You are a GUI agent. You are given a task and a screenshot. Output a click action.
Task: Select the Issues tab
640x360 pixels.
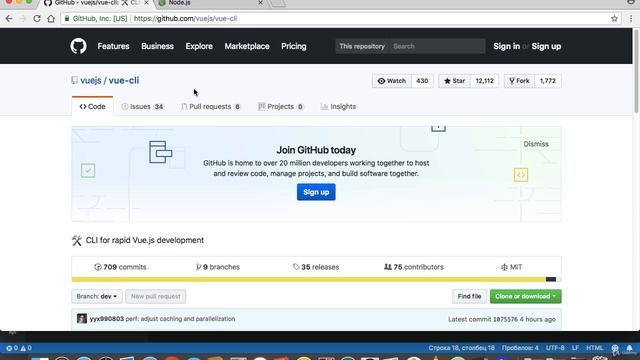[x=142, y=107]
